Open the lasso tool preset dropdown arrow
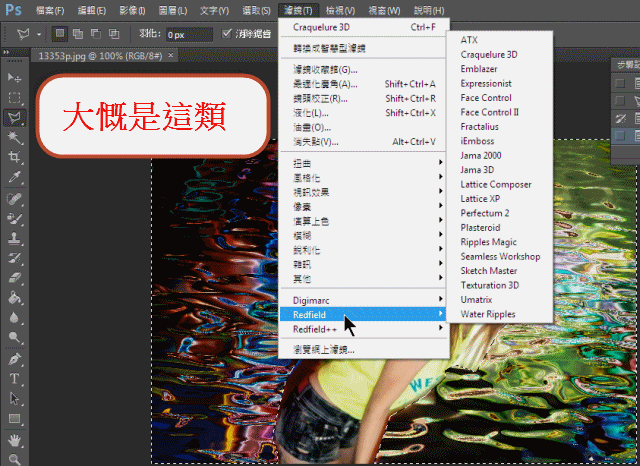 38,33
